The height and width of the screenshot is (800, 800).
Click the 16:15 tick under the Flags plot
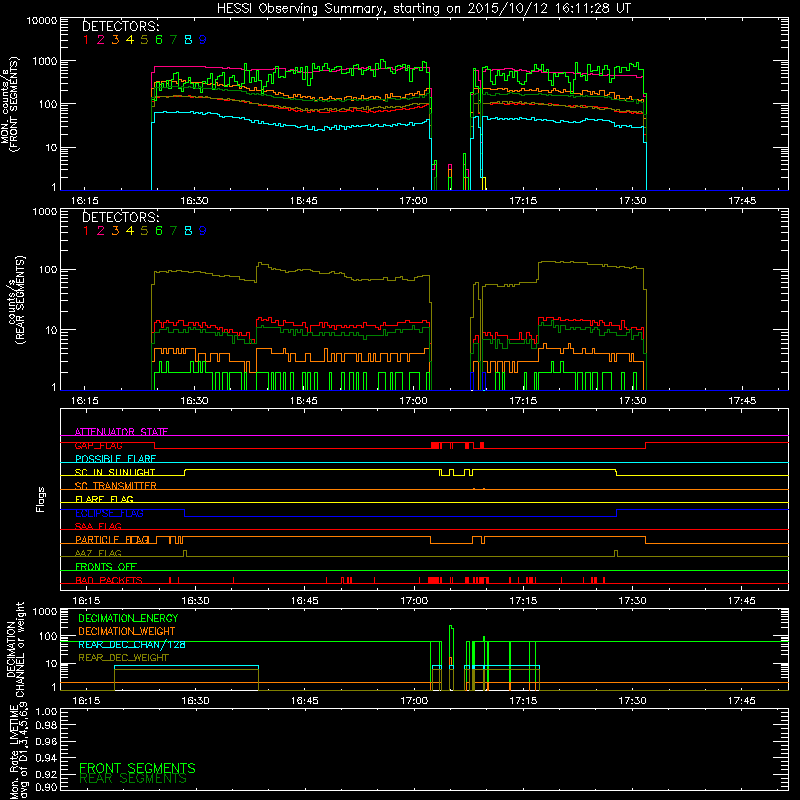85,601
